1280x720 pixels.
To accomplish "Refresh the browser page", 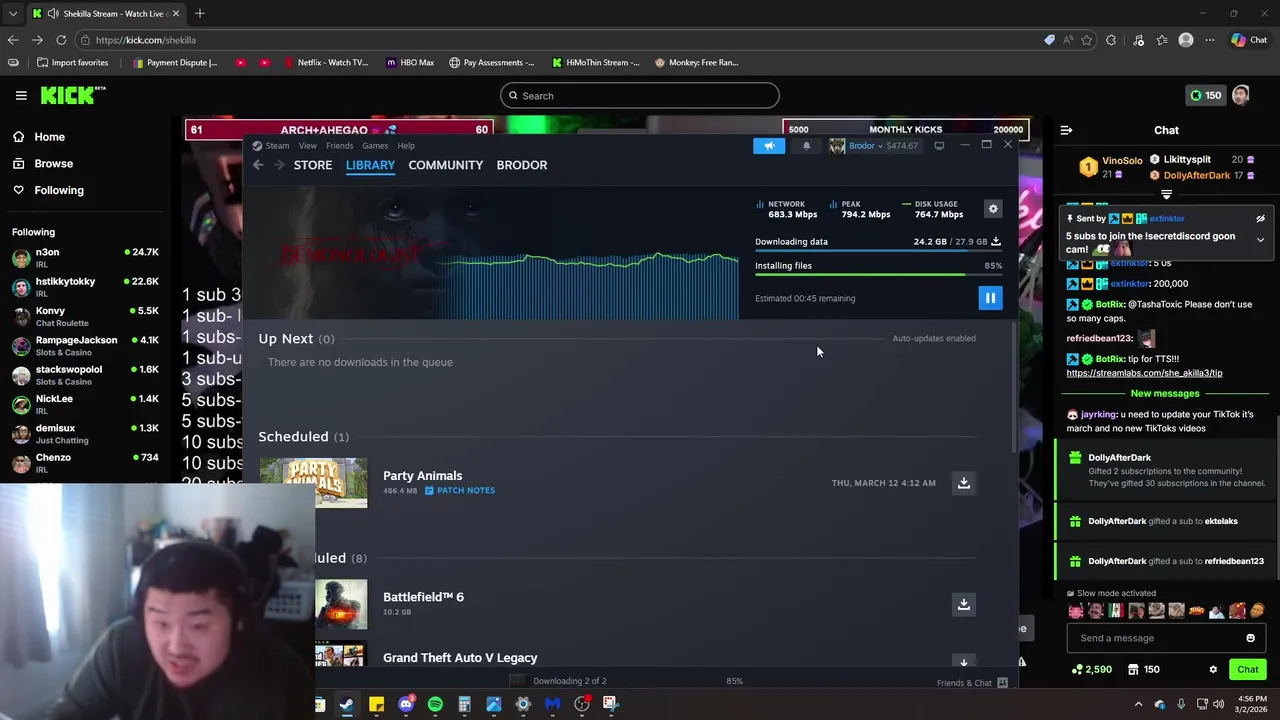I will point(61,40).
